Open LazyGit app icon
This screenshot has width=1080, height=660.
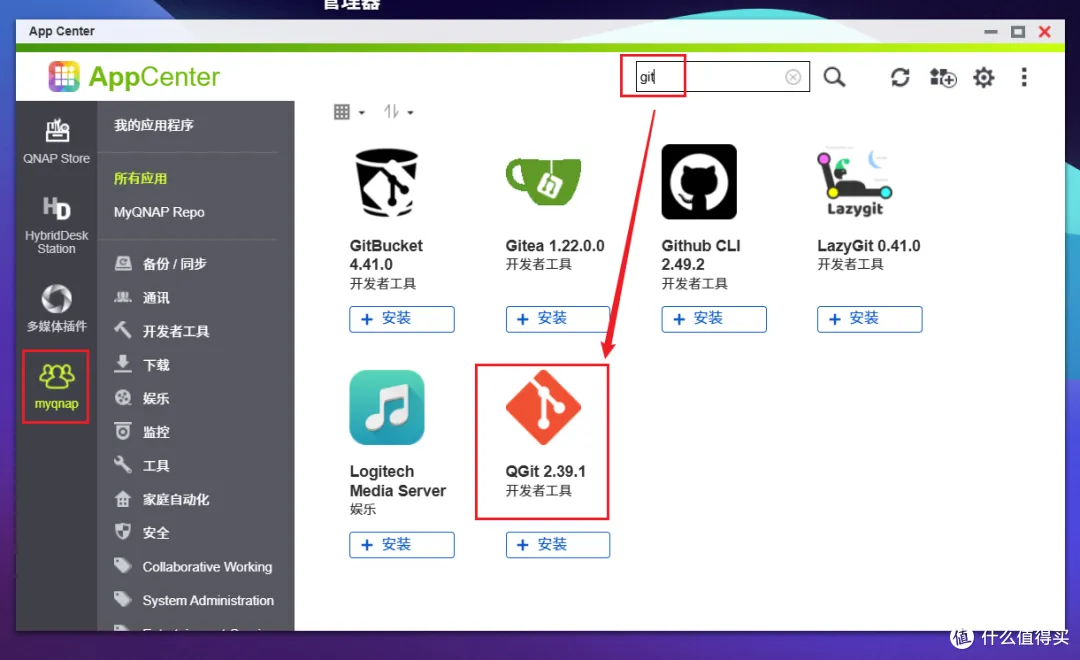coord(855,183)
